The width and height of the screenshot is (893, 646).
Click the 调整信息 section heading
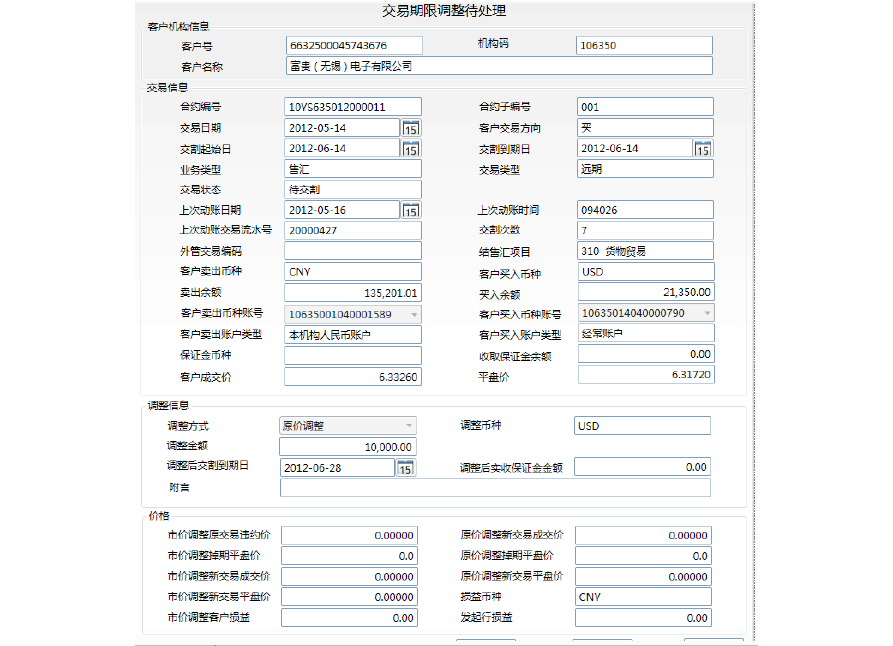(x=168, y=406)
